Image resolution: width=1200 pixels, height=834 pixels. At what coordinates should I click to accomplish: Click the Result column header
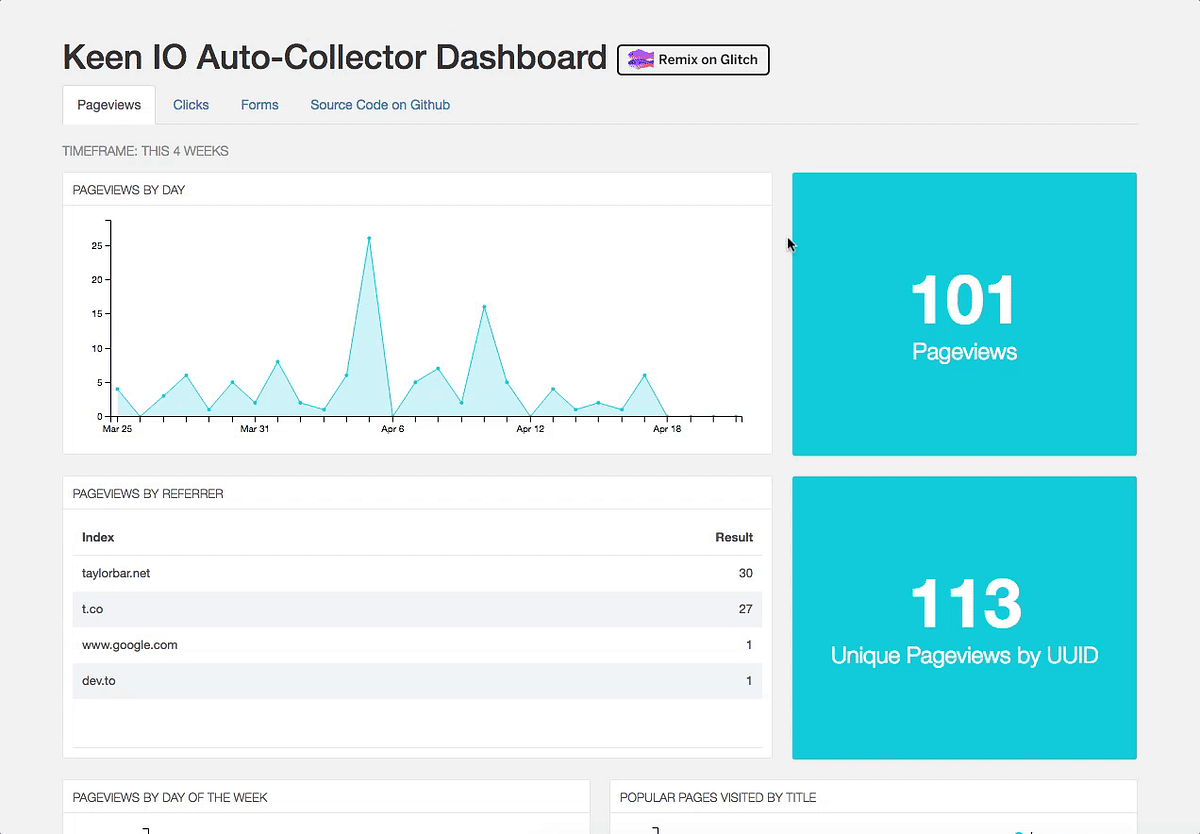point(734,537)
